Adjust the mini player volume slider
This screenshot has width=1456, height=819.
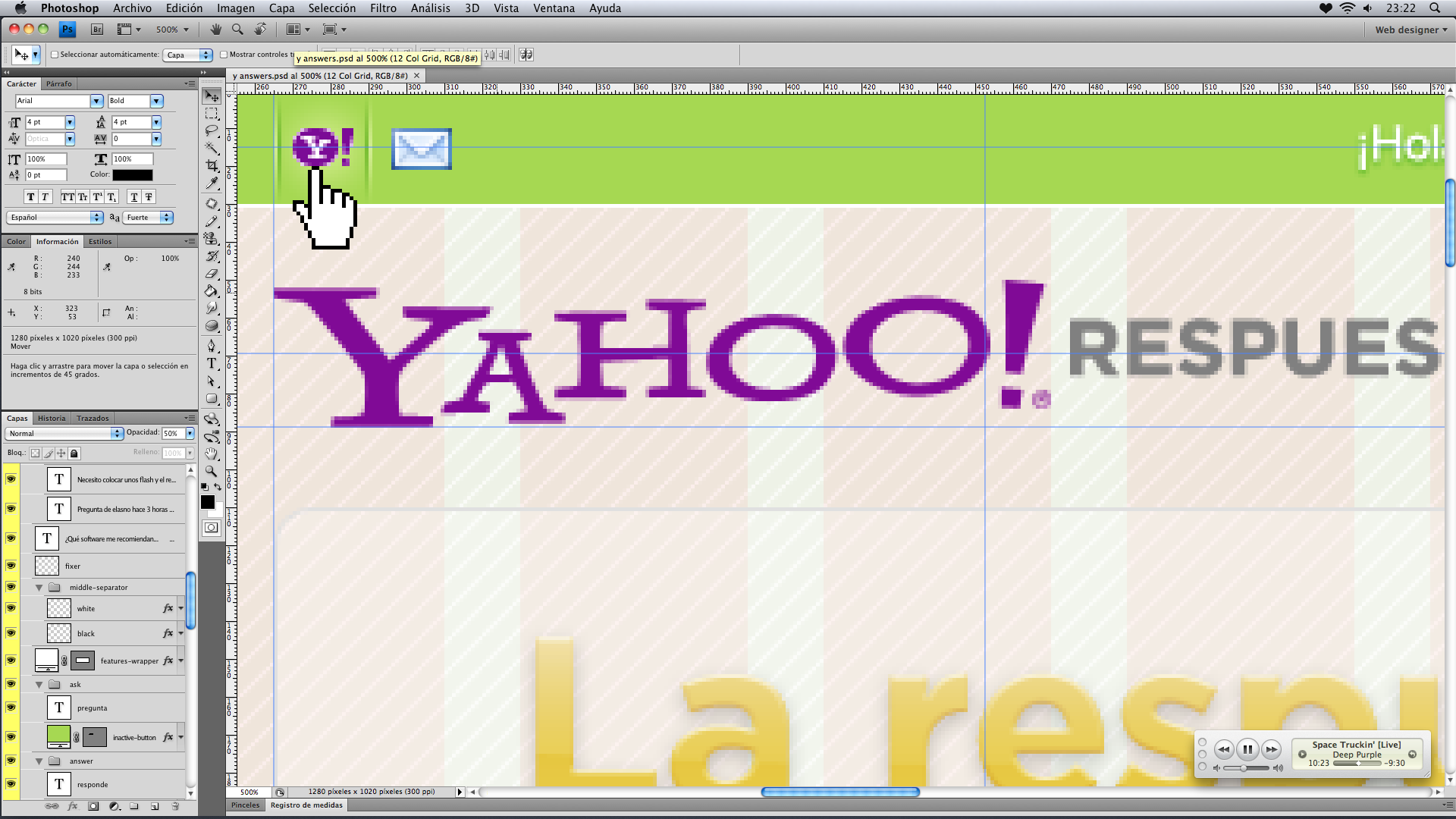pyautogui.click(x=1247, y=768)
